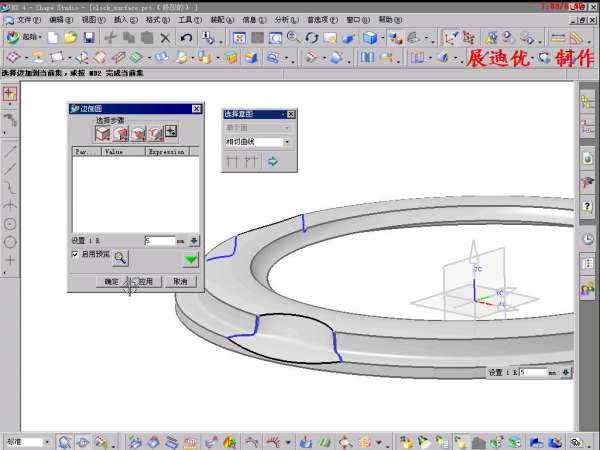Click the radius value field in edge blend dialog
The height and width of the screenshot is (450, 600).
coord(158,241)
